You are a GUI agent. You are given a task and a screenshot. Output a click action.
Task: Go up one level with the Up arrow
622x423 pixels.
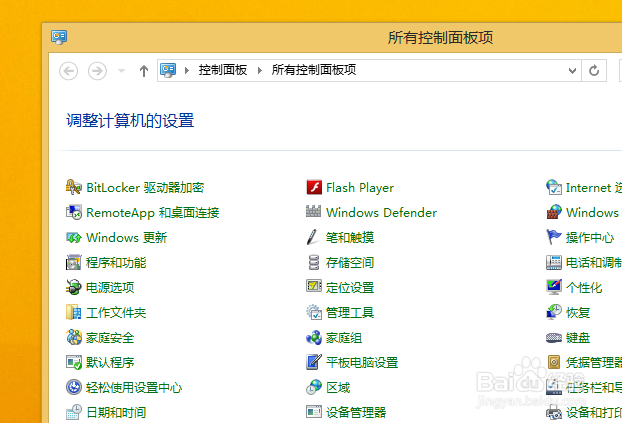click(x=144, y=71)
